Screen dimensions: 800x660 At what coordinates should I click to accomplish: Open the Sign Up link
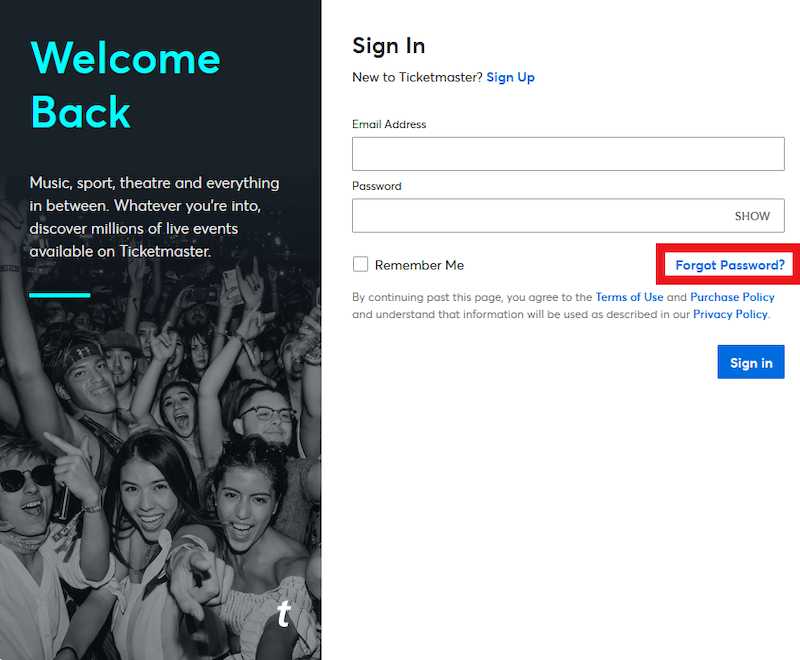pos(510,77)
